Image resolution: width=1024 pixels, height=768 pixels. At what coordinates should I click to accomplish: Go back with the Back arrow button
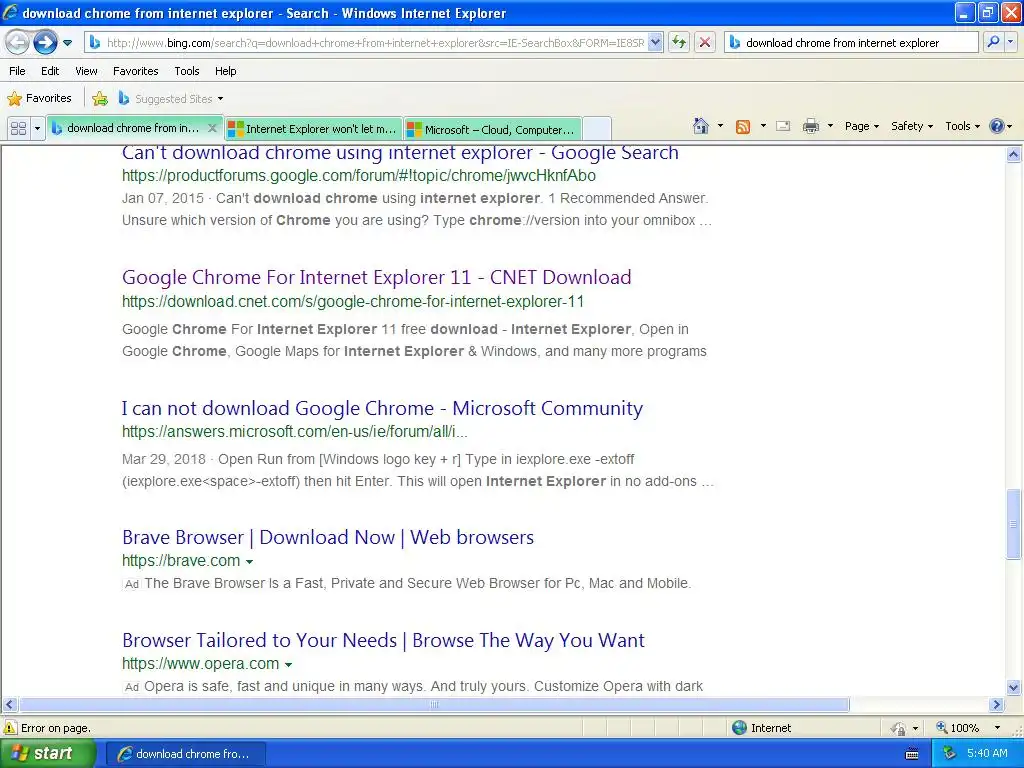18,43
